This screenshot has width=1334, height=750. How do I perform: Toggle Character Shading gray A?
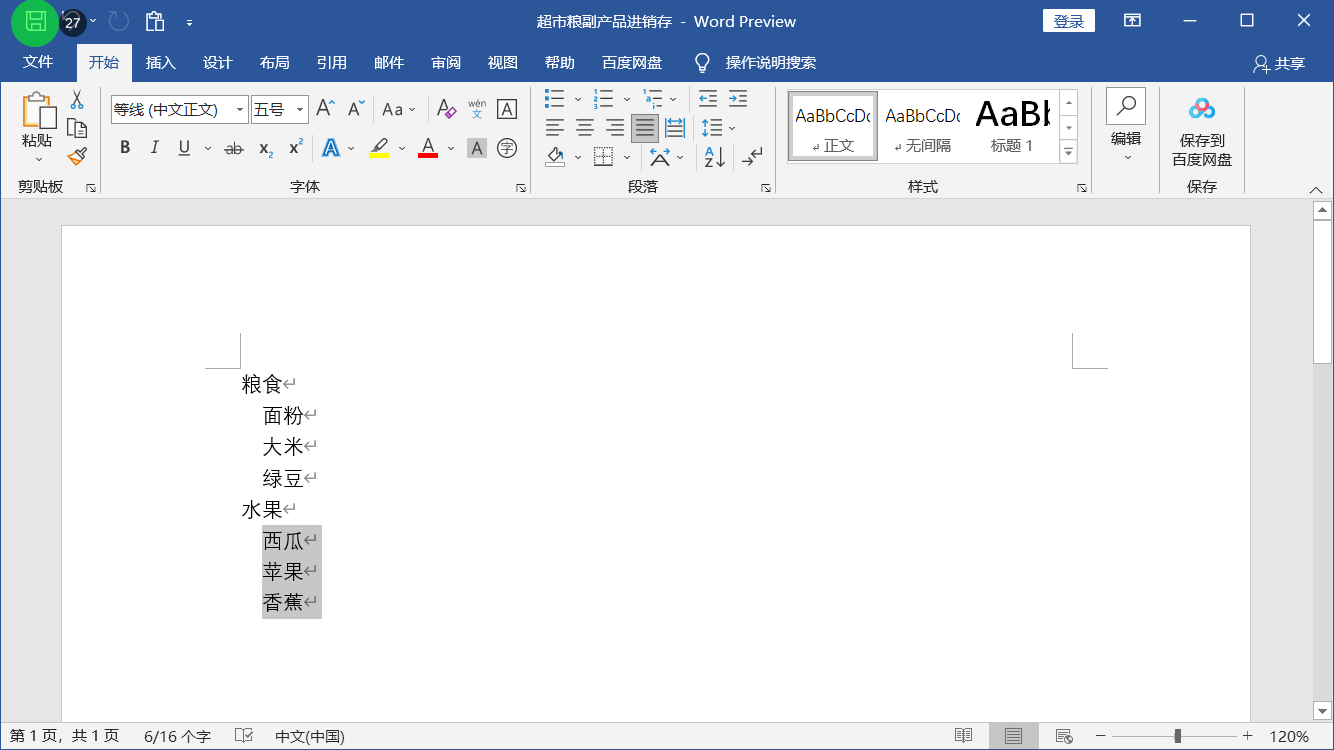click(477, 148)
